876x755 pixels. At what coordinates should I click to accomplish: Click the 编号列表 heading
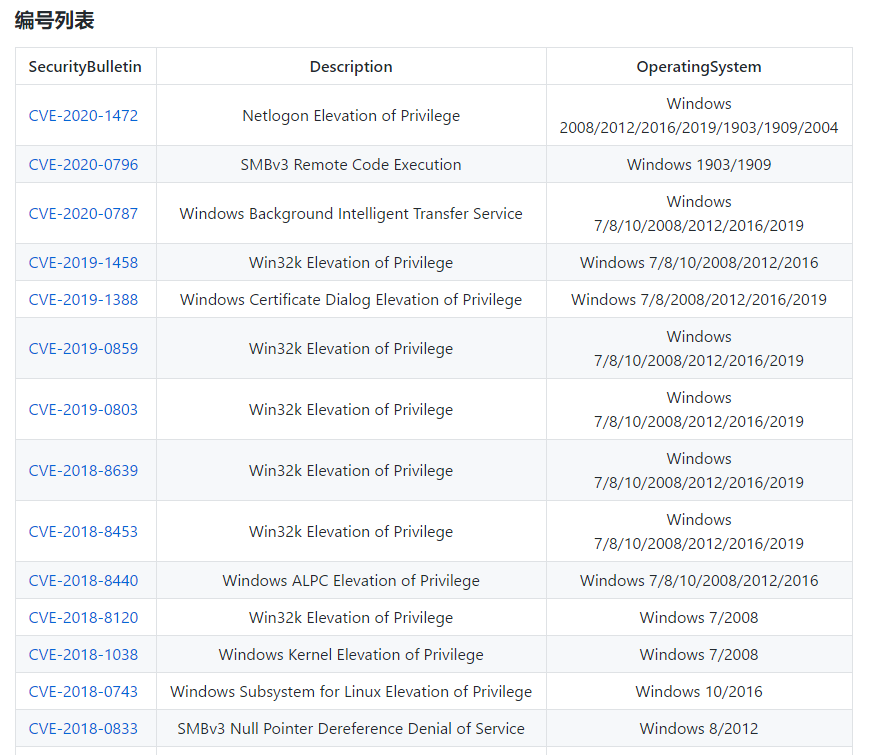point(54,21)
